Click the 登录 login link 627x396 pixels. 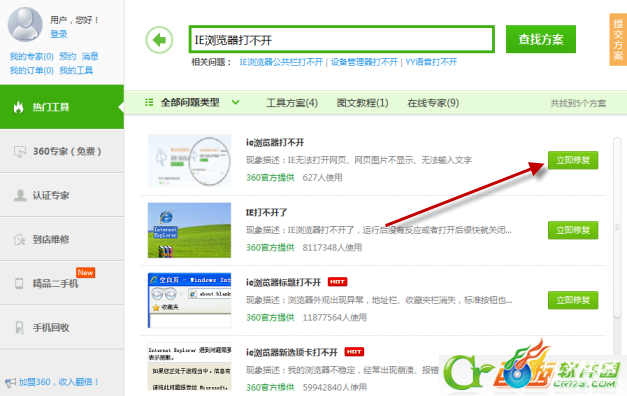58,34
